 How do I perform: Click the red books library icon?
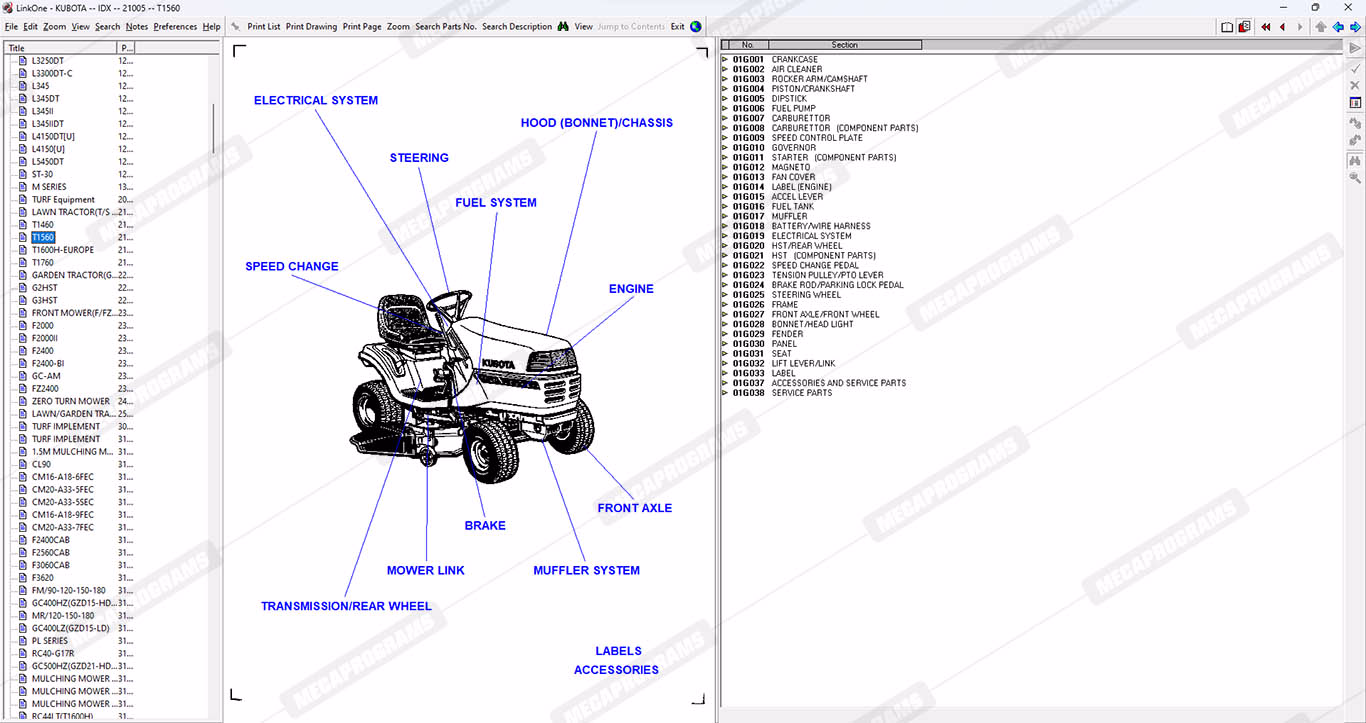1244,27
